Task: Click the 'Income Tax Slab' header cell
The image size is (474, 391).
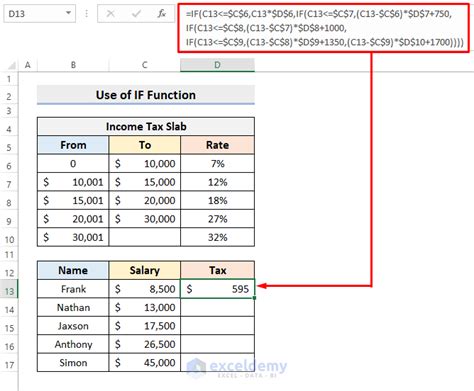Action: (x=146, y=126)
